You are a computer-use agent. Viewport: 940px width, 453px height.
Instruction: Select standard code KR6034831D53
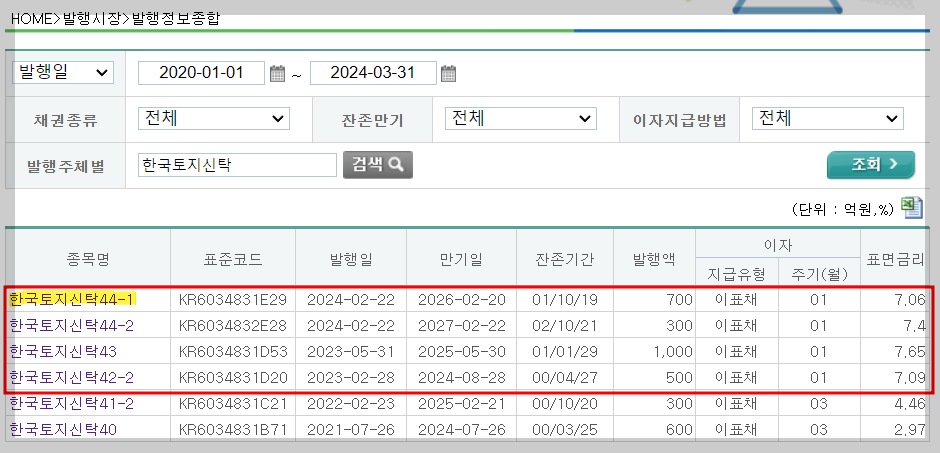click(x=233, y=352)
